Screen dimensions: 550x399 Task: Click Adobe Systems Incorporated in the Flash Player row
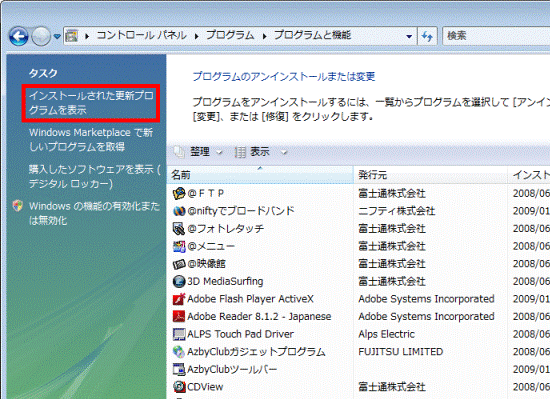[426, 299]
